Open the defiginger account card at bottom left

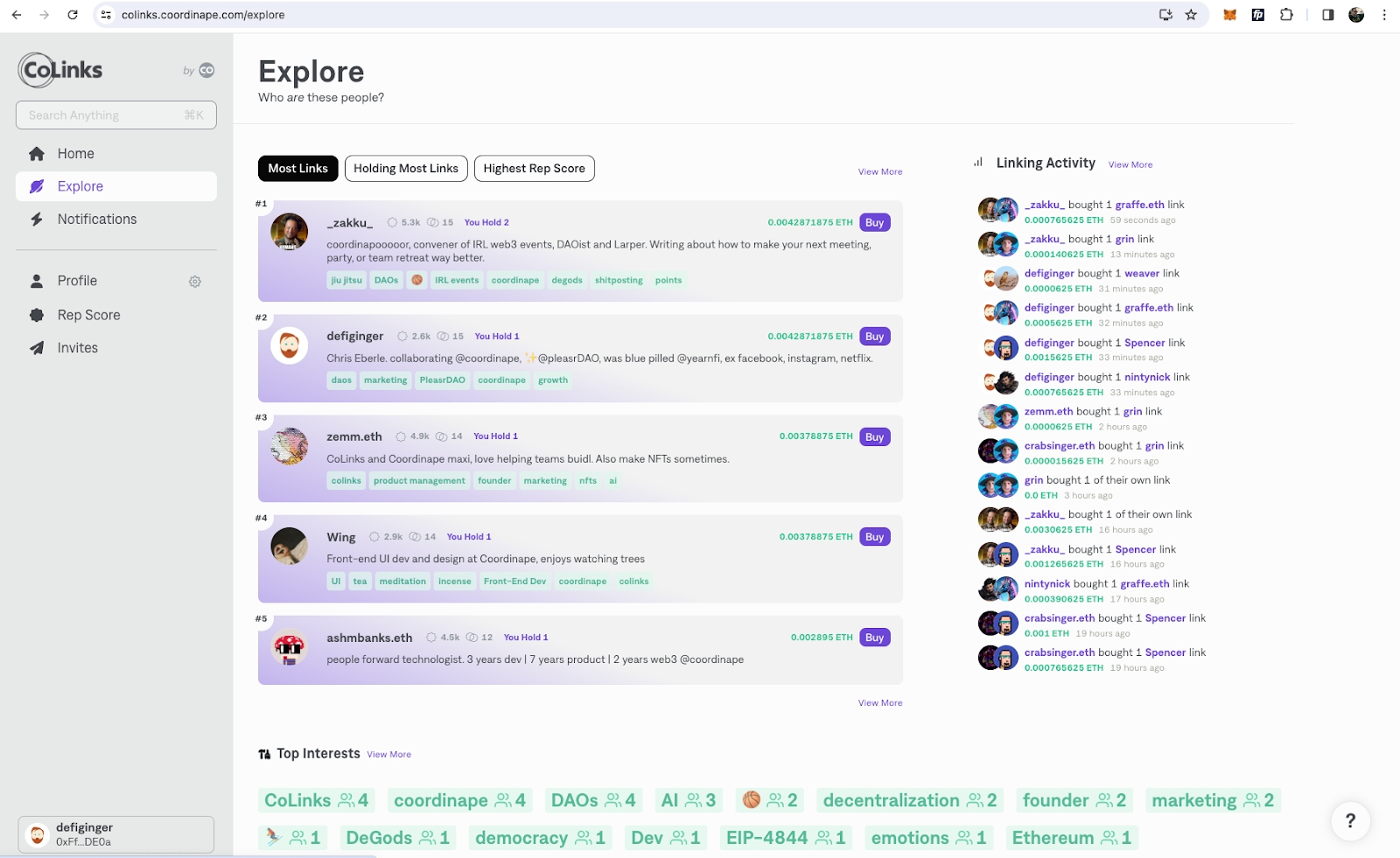pyautogui.click(x=116, y=834)
